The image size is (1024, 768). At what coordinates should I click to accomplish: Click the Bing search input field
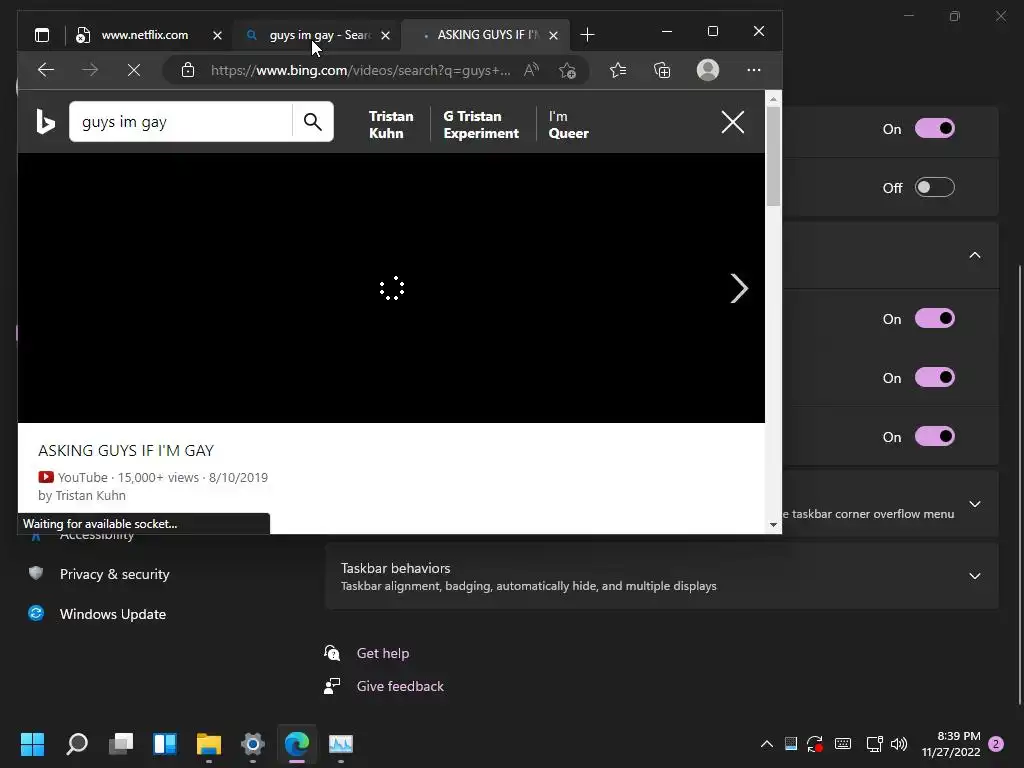pyautogui.click(x=181, y=121)
